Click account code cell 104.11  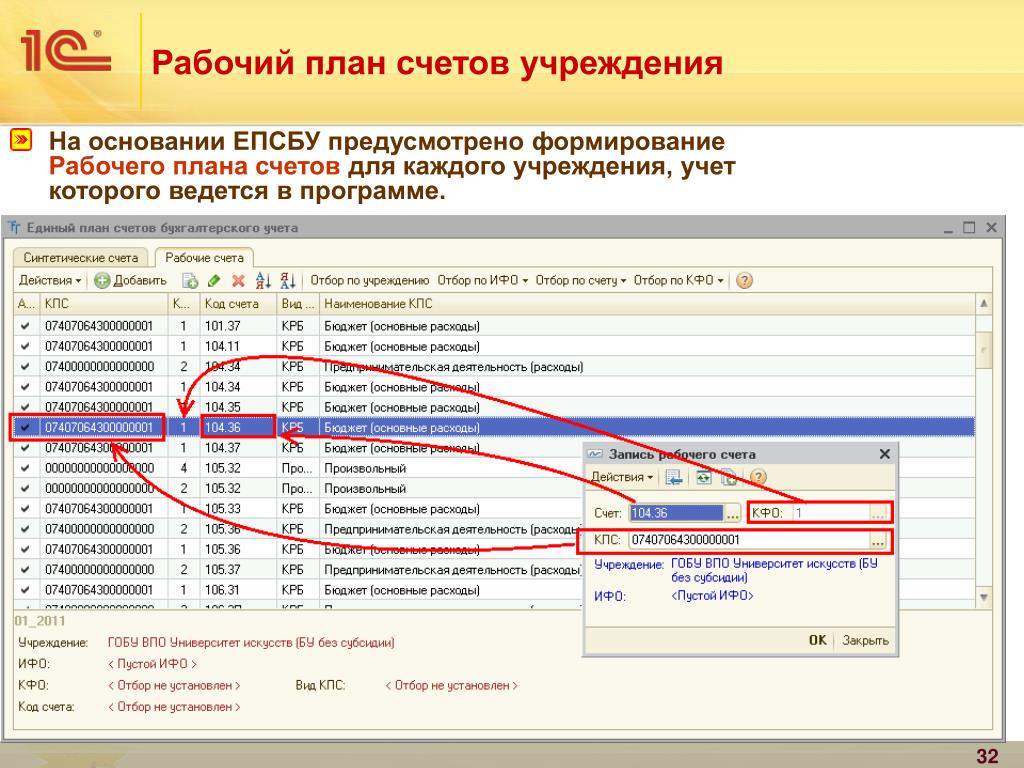tap(238, 346)
